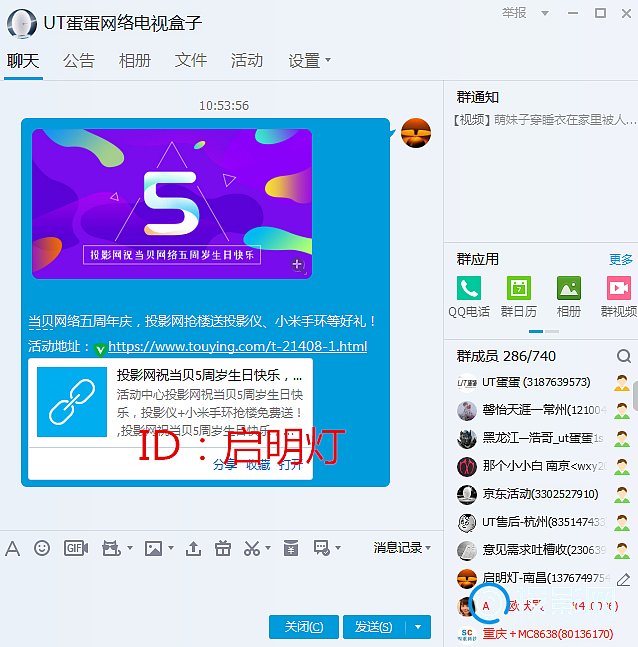Click 分享 on the link card
Viewport: 638px width, 647px height.
point(225,465)
